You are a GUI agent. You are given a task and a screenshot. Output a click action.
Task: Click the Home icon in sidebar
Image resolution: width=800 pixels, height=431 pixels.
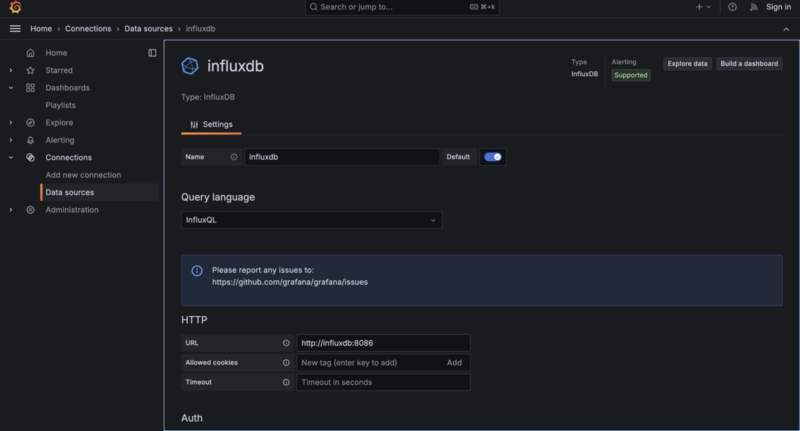tap(31, 53)
